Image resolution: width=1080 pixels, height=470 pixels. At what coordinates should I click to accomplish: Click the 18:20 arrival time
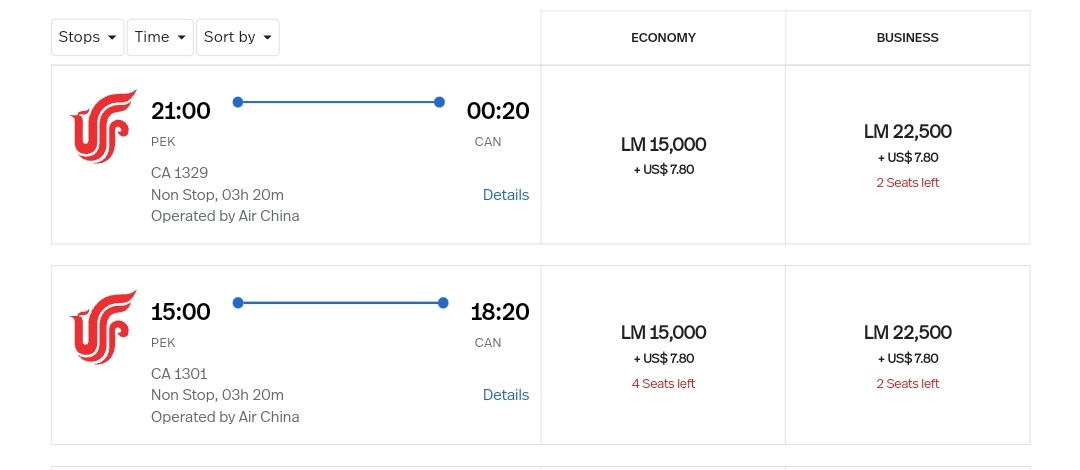tap(500, 312)
